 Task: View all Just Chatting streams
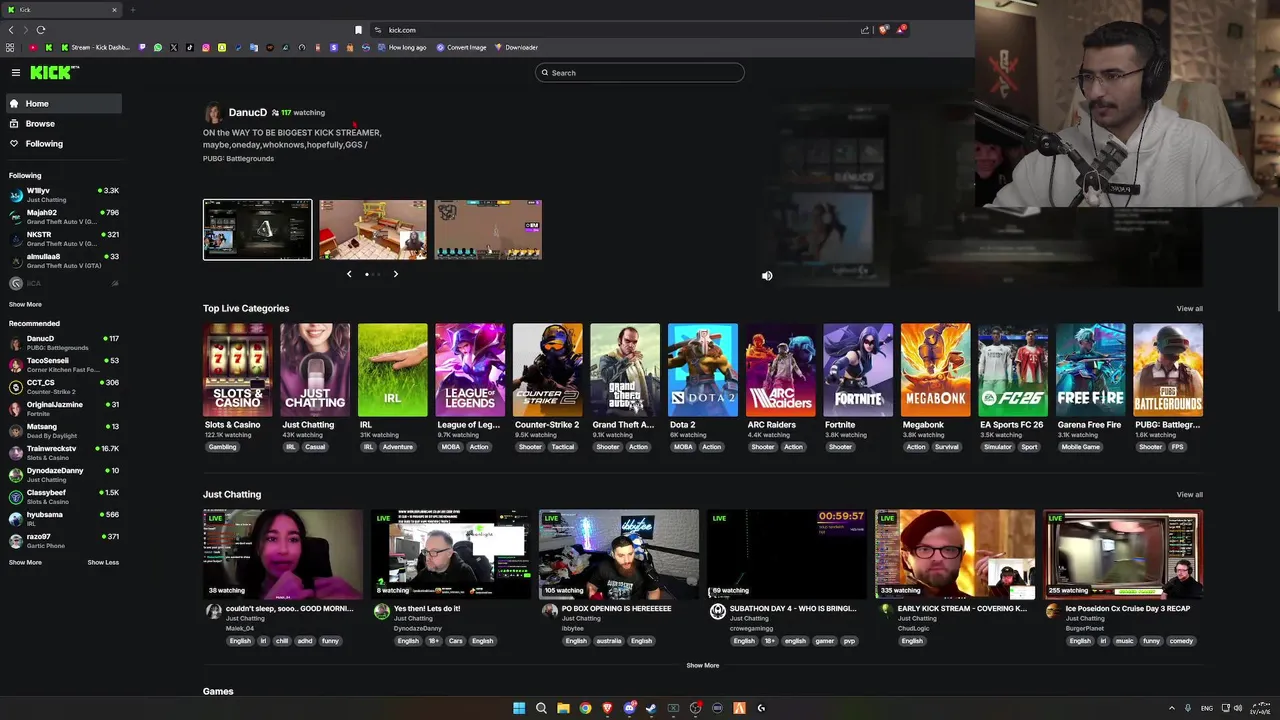click(1189, 494)
